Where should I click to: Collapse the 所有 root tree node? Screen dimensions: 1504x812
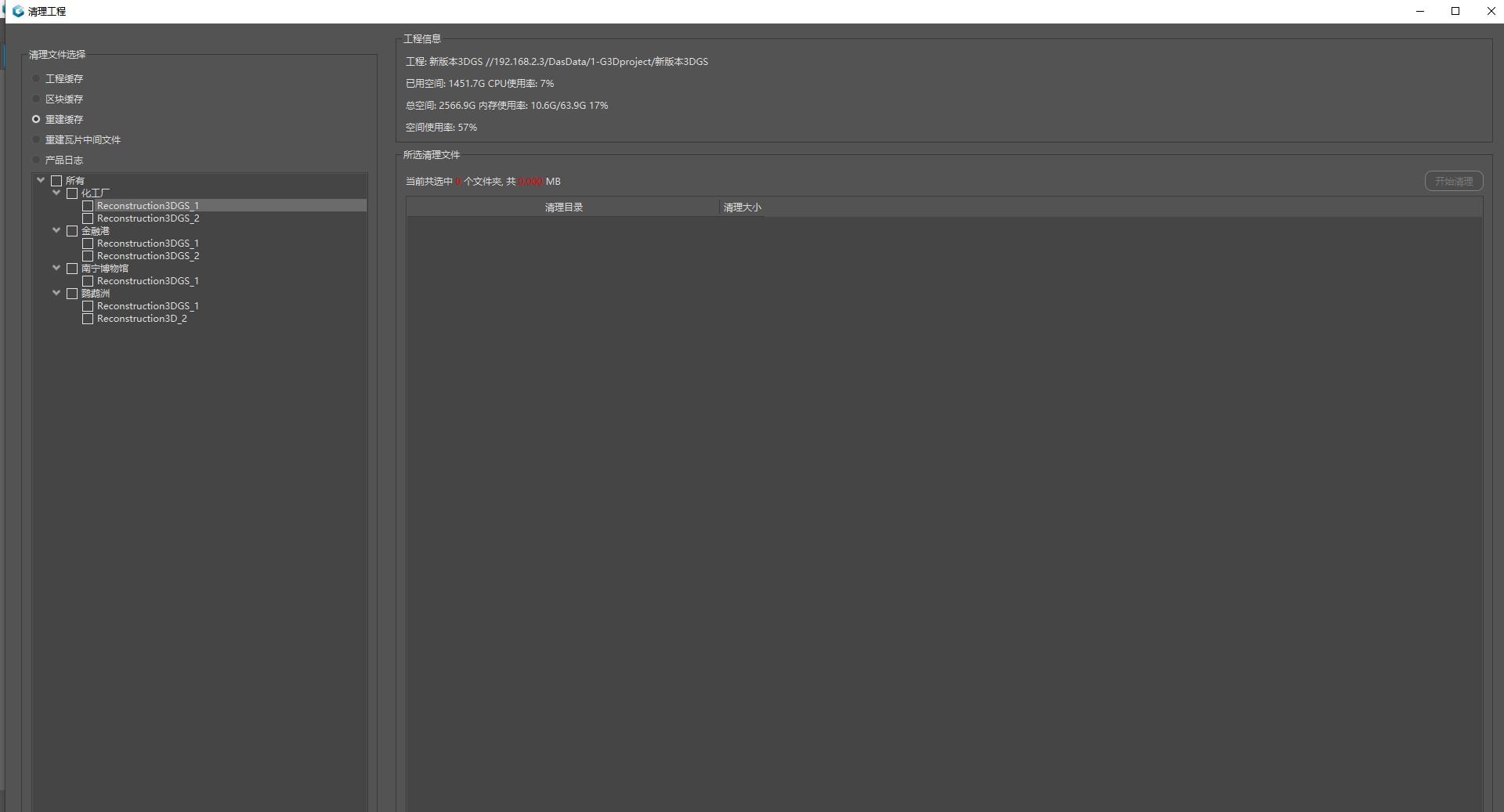pos(41,180)
